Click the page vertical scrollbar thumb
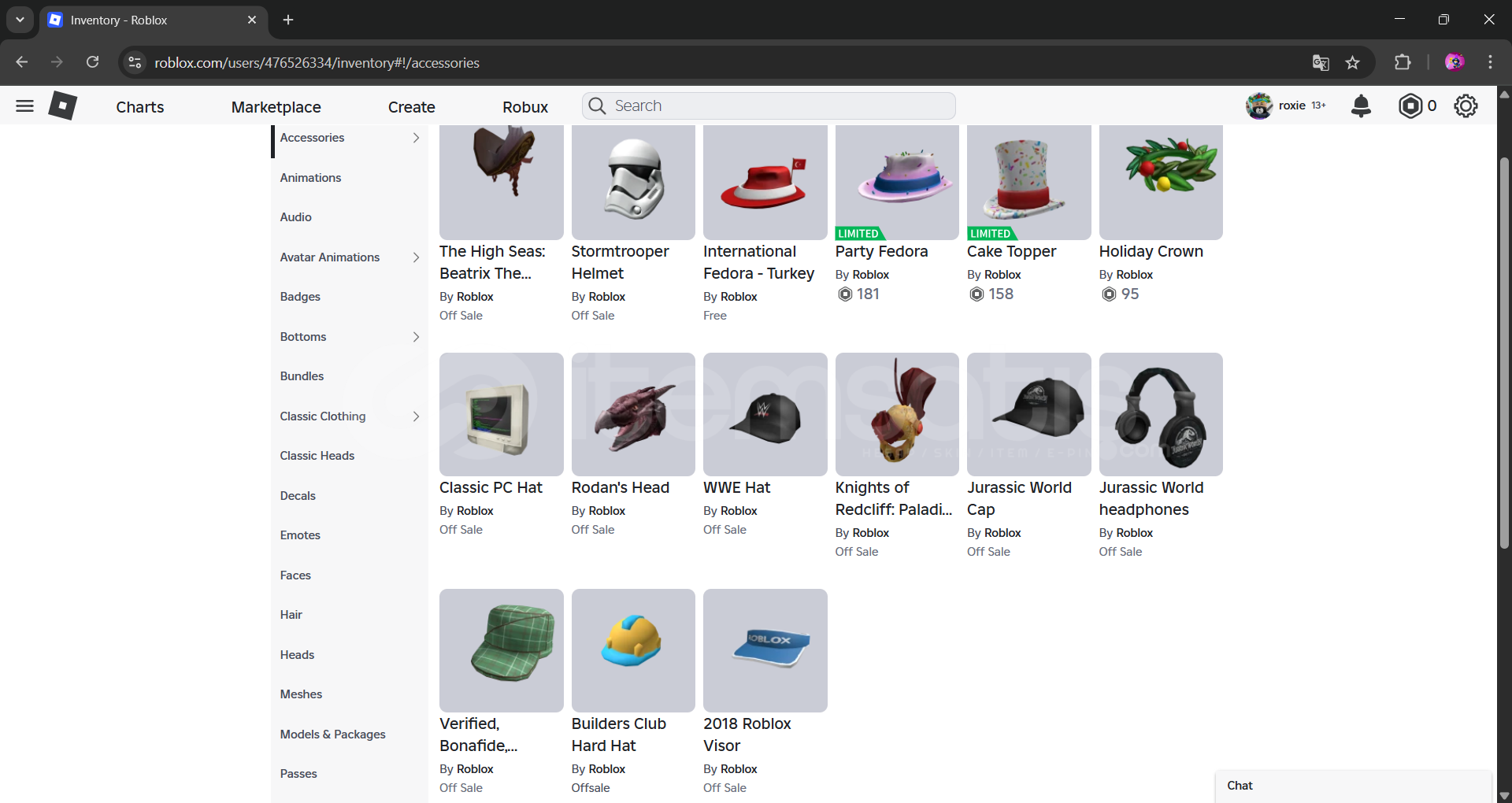Image resolution: width=1512 pixels, height=803 pixels. click(1504, 353)
